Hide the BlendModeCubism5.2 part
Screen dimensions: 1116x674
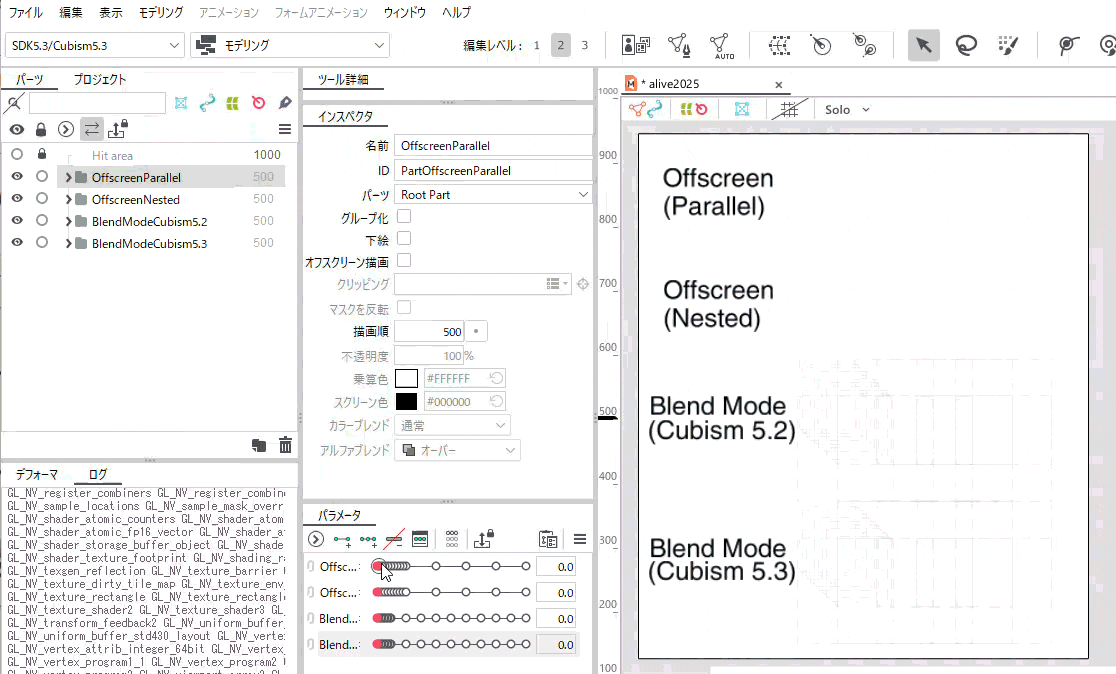(x=17, y=221)
